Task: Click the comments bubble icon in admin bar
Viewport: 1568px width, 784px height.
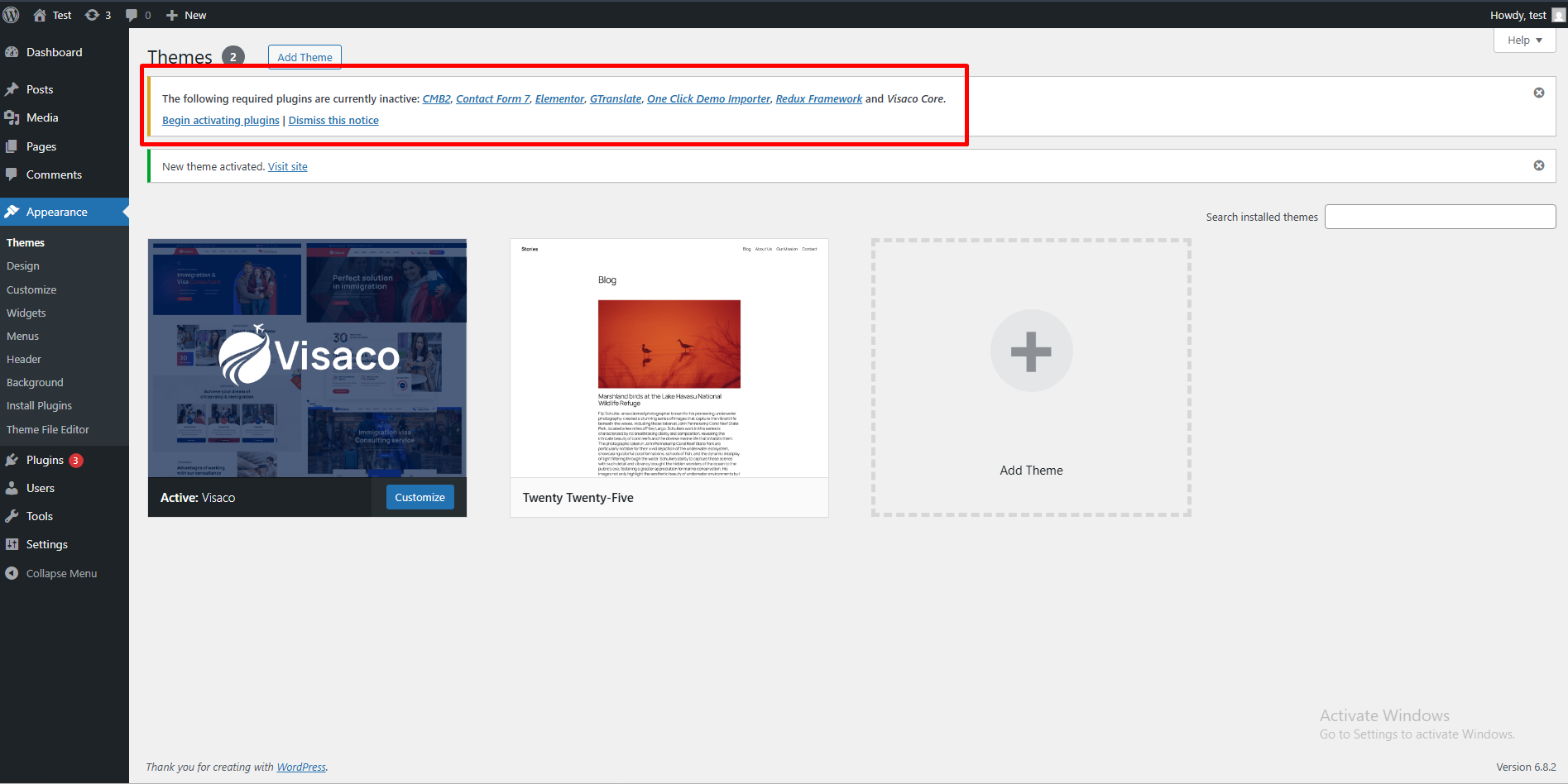Action: [132, 15]
